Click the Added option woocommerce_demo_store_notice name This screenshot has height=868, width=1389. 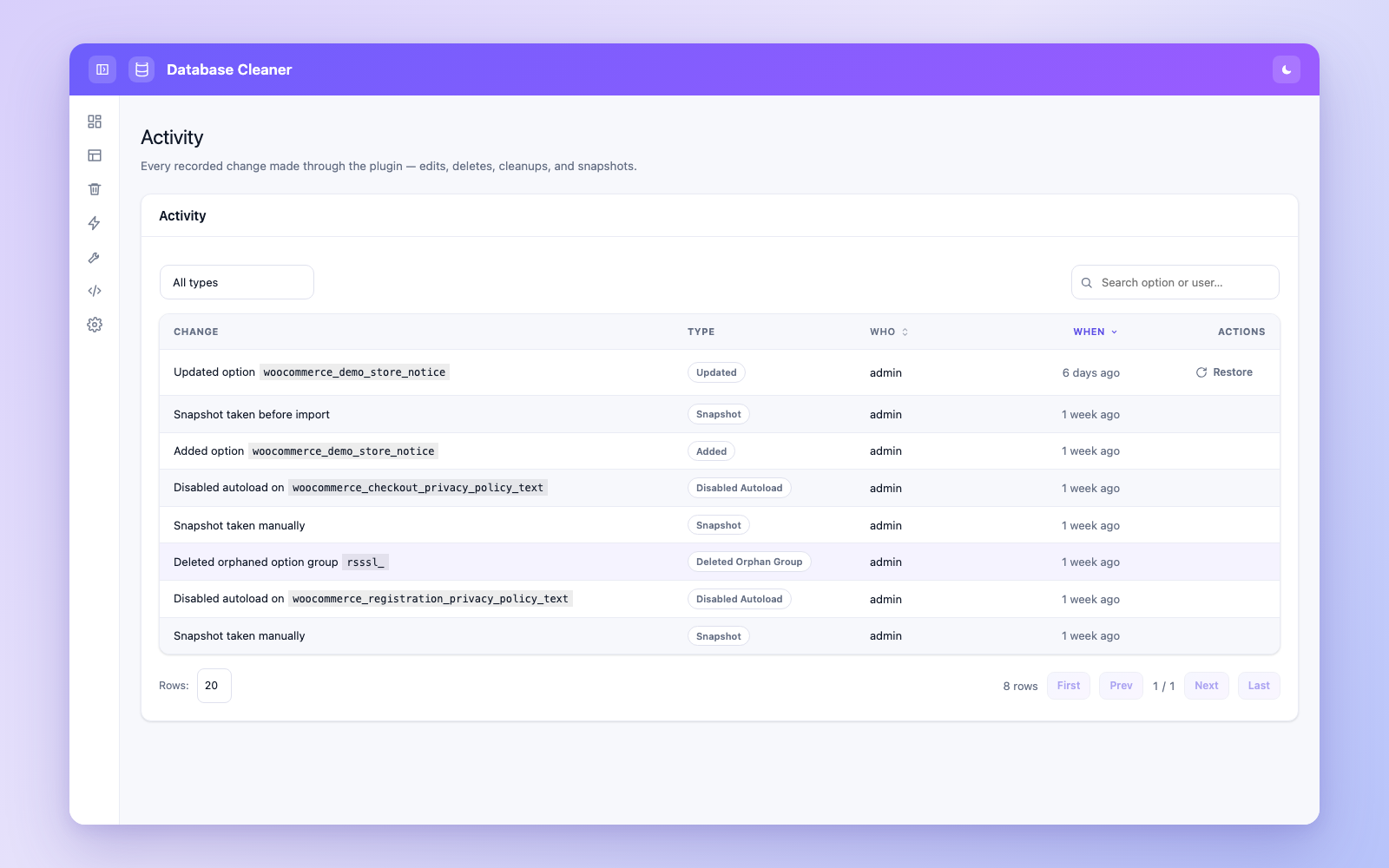[x=344, y=451]
